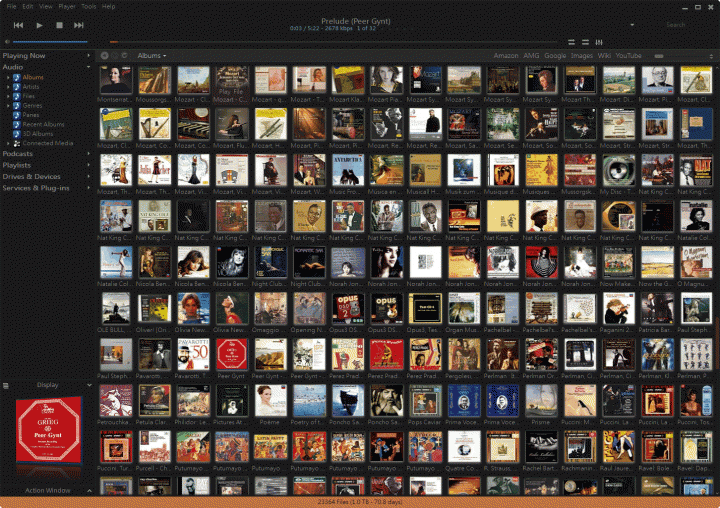Open the View menu
The height and width of the screenshot is (508, 720).
(x=45, y=6)
